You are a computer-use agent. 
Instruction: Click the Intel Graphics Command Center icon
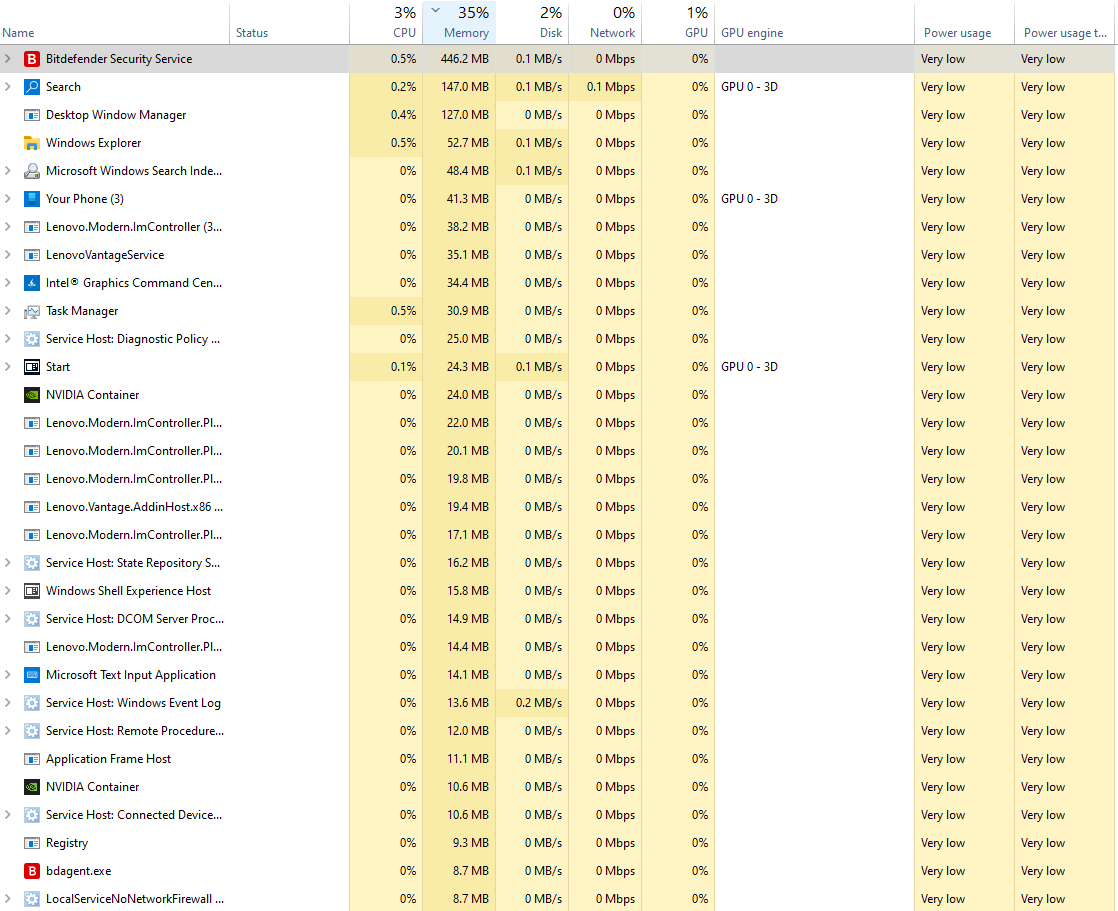coord(31,283)
